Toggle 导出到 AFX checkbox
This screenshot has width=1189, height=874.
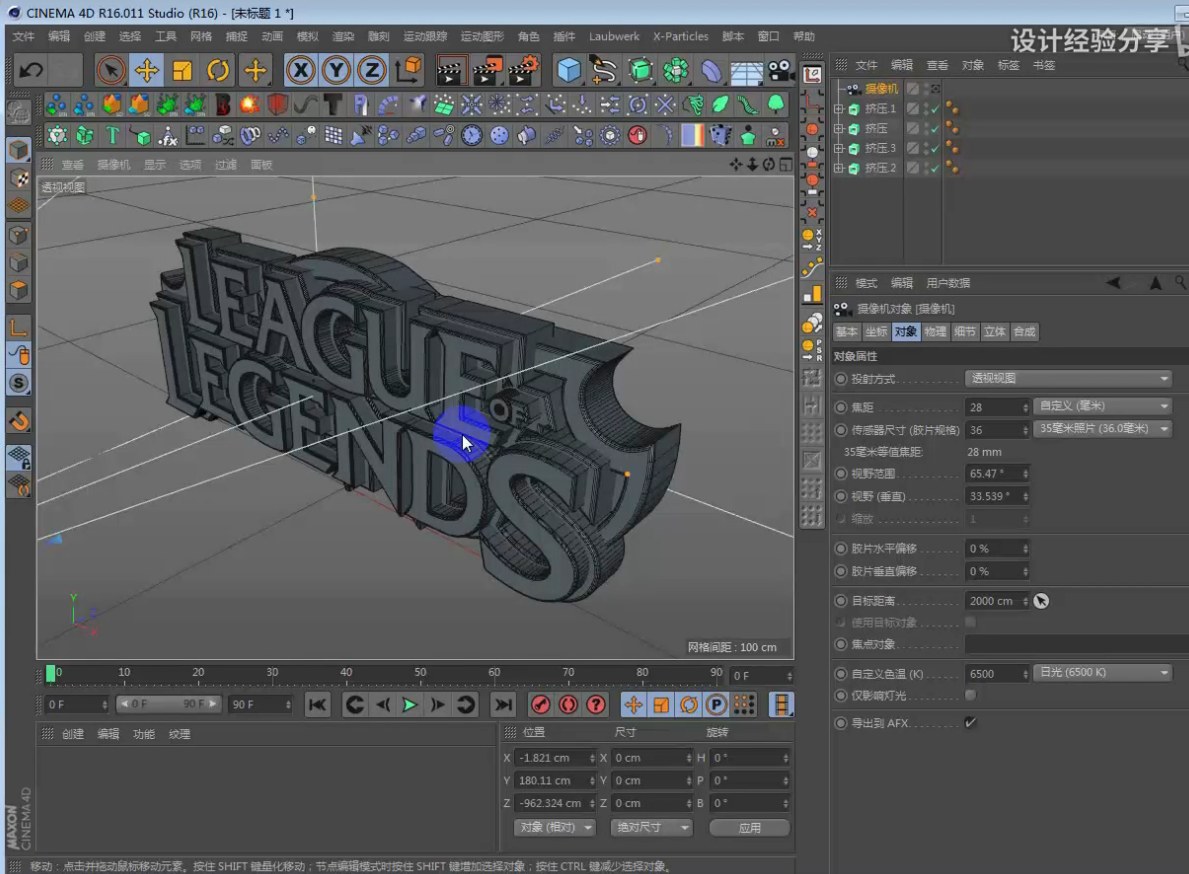point(971,722)
